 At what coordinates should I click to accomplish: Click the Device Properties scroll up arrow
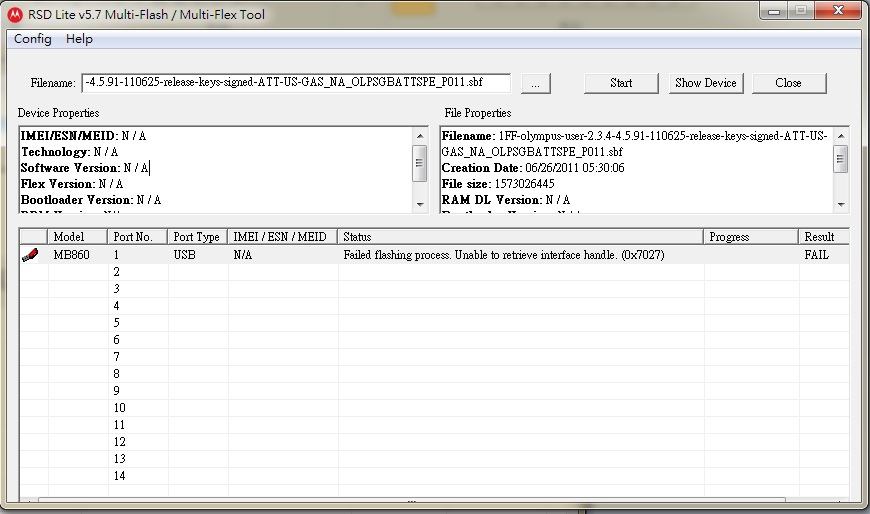point(420,136)
